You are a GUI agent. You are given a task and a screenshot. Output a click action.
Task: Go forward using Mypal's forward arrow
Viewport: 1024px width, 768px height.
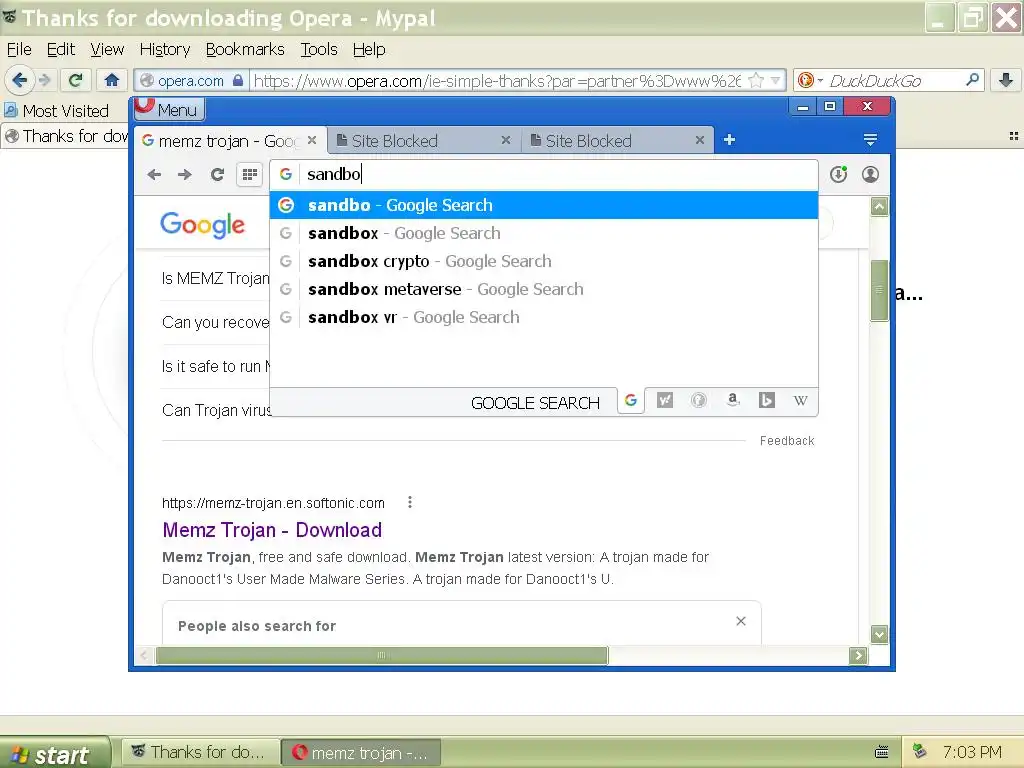coord(44,80)
